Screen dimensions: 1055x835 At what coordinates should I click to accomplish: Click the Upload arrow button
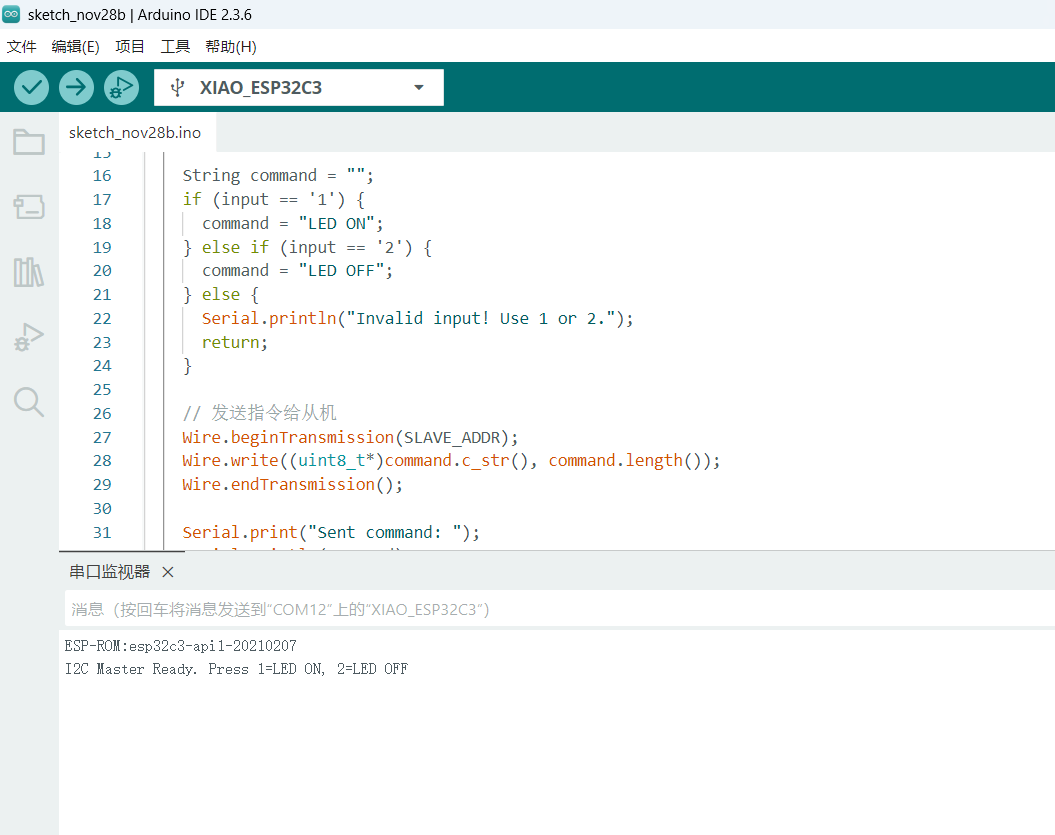tap(76, 87)
